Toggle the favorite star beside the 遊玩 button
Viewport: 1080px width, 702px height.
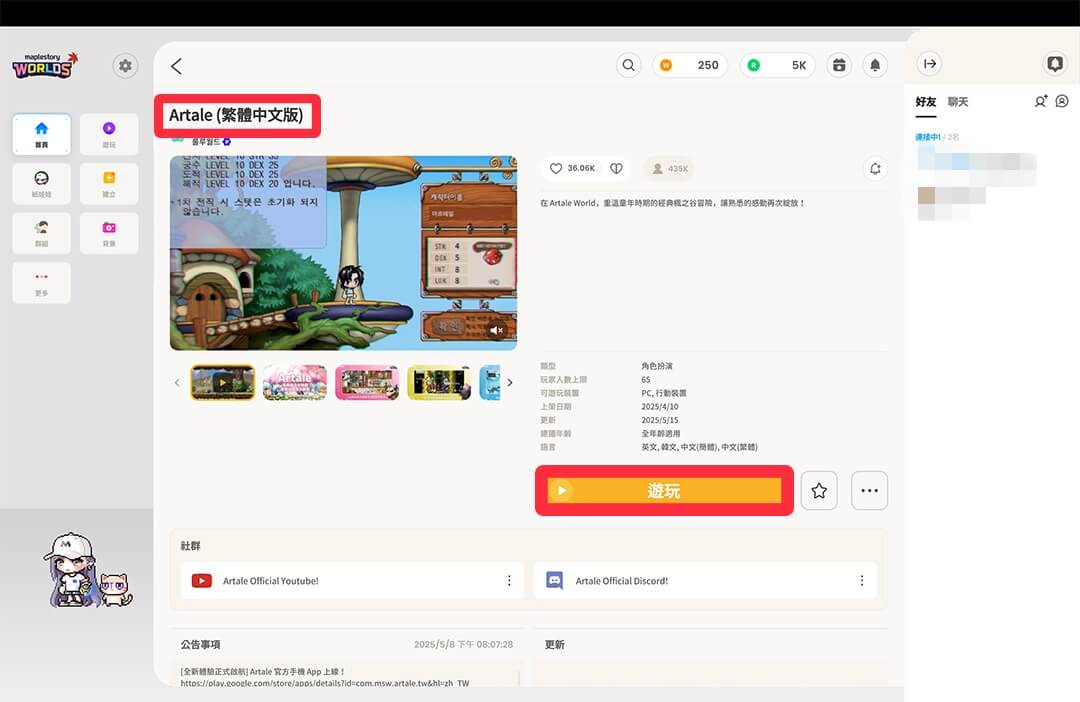tap(819, 490)
